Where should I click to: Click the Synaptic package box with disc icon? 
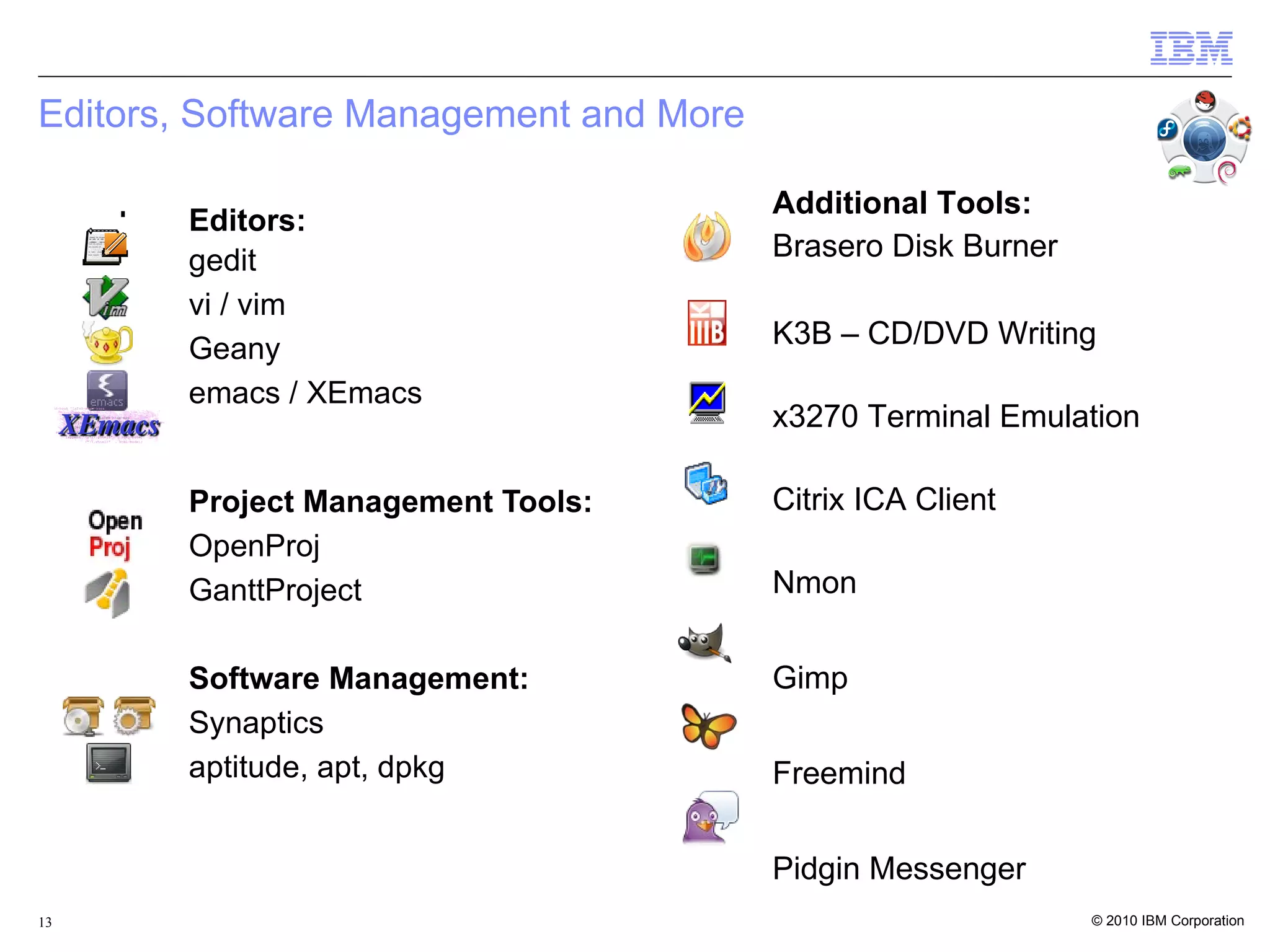[83, 716]
